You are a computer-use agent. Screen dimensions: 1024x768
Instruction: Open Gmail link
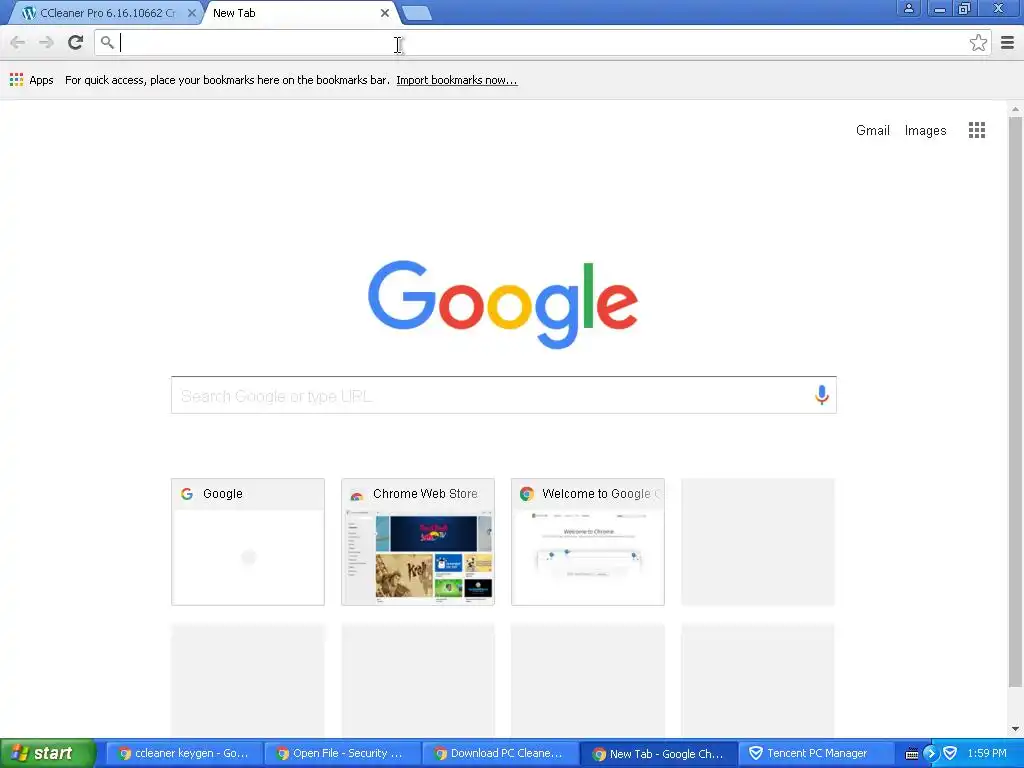tap(872, 131)
